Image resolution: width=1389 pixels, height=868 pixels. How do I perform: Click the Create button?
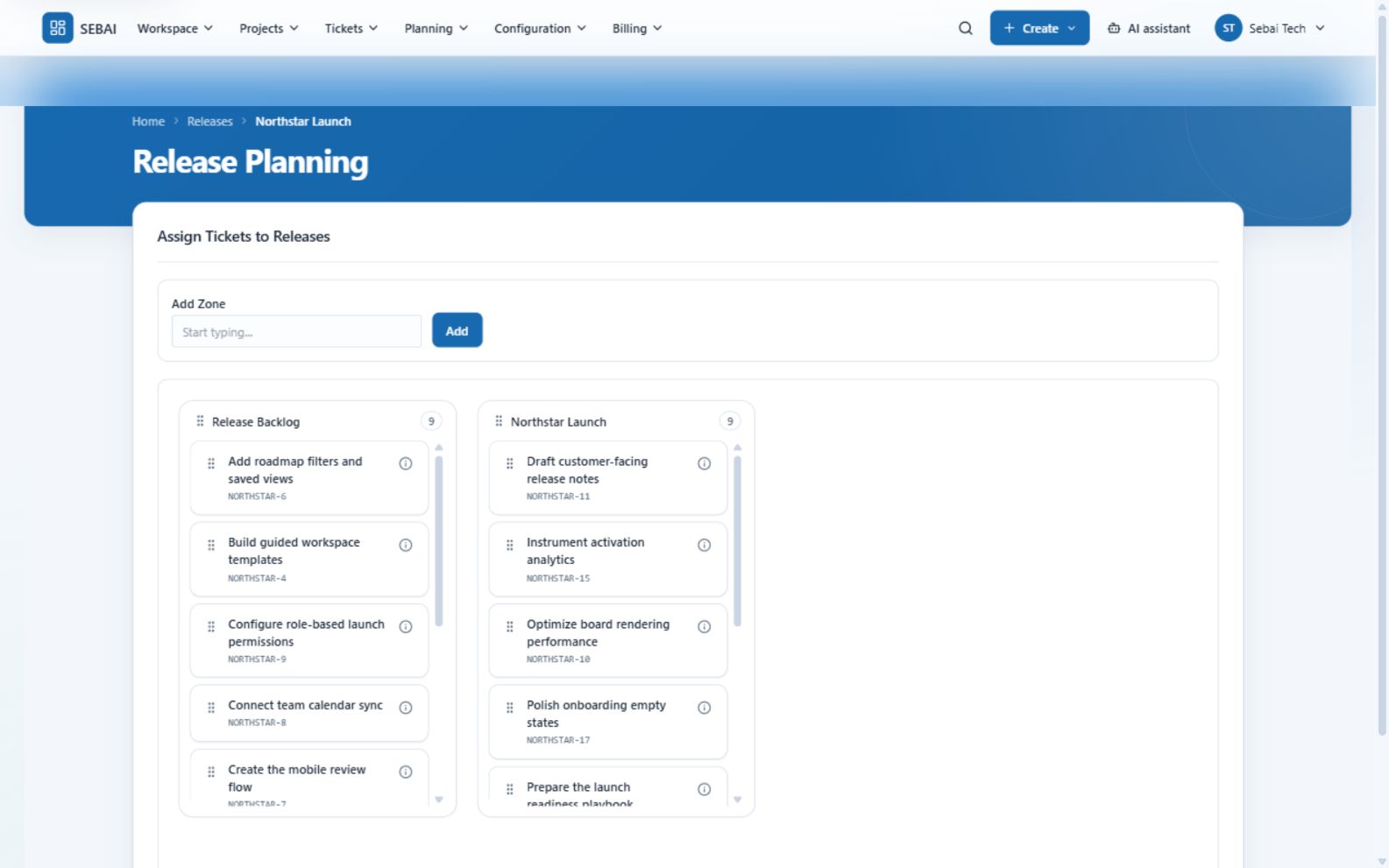[x=1039, y=28]
